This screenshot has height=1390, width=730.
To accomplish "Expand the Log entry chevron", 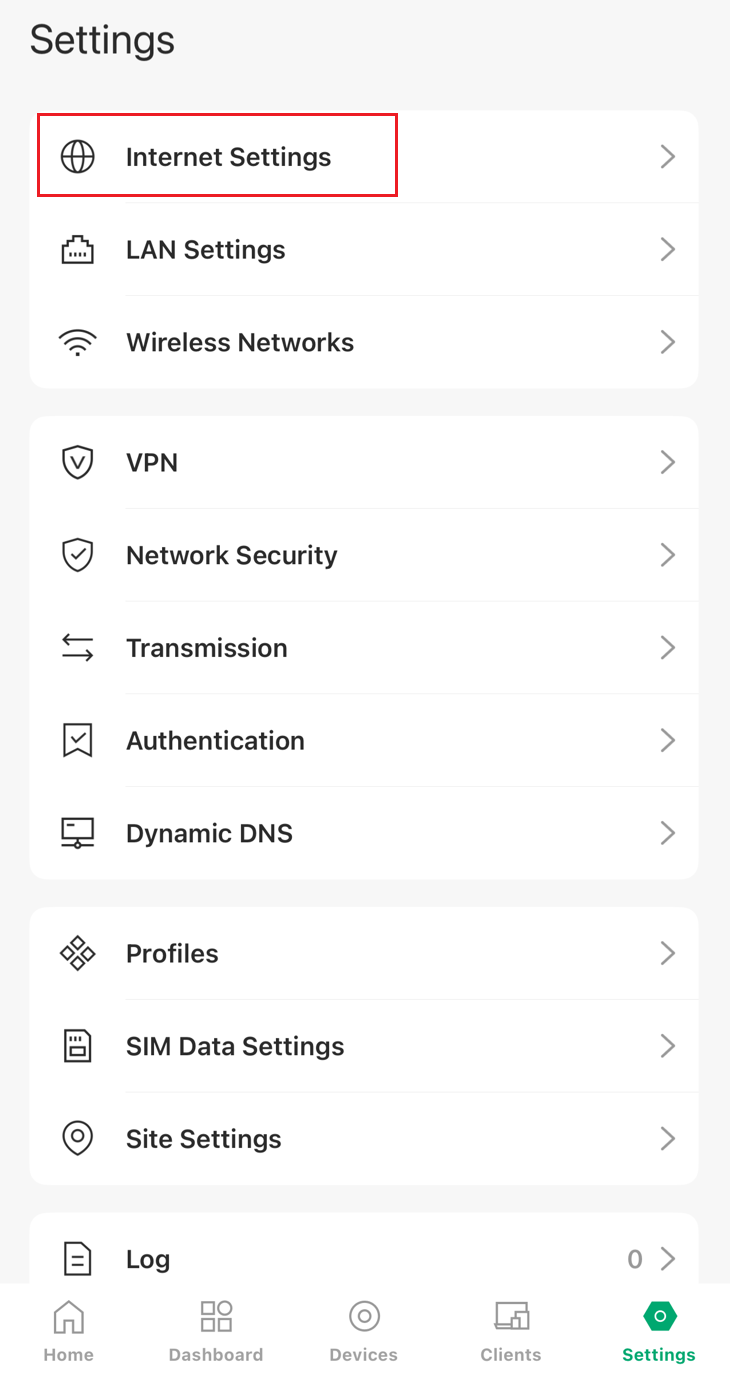I will click(667, 1259).
